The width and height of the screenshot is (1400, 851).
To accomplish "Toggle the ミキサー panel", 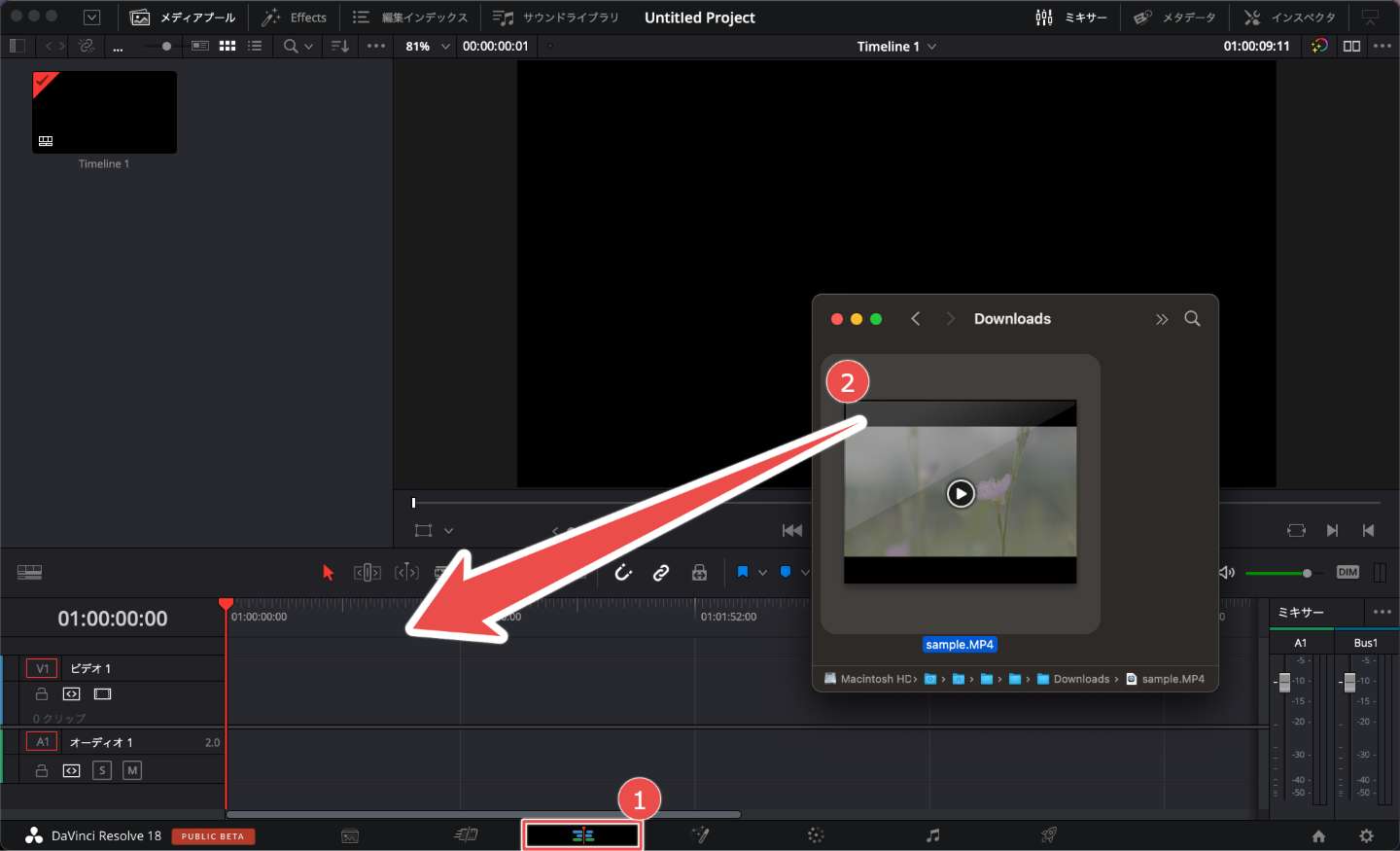I will pyautogui.click(x=1071, y=18).
